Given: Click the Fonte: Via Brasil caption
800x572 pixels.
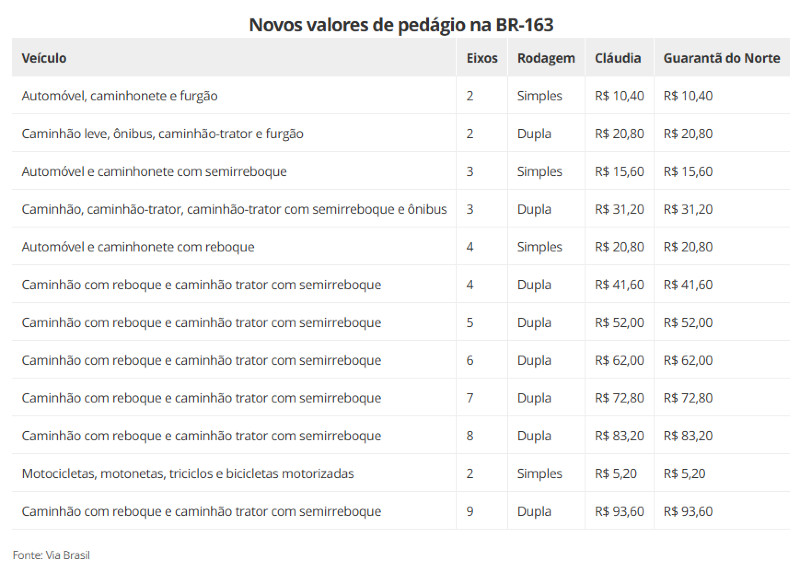Looking at the screenshot, I should point(51,555).
